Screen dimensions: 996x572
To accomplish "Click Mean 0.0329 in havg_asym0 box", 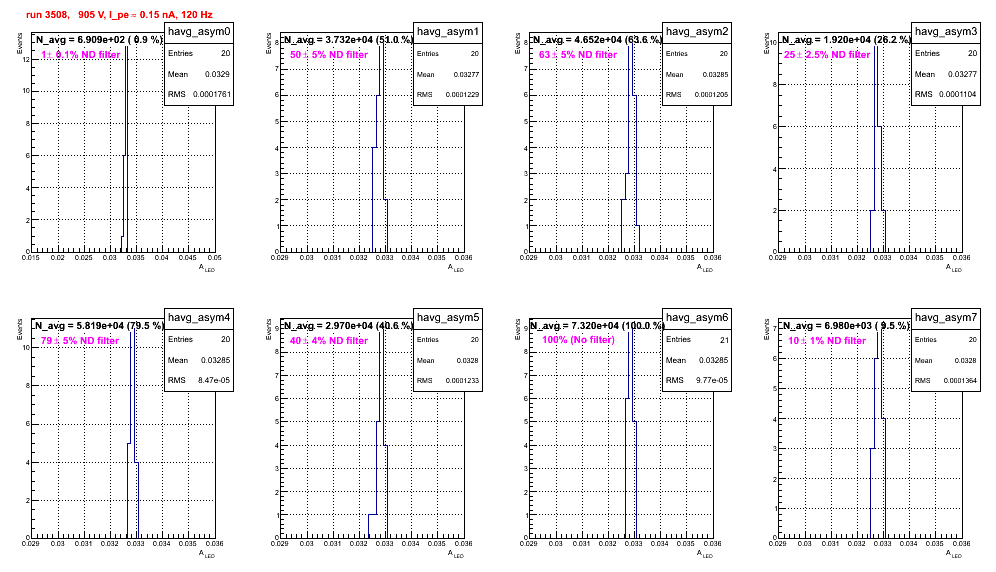I will click(x=199, y=74).
